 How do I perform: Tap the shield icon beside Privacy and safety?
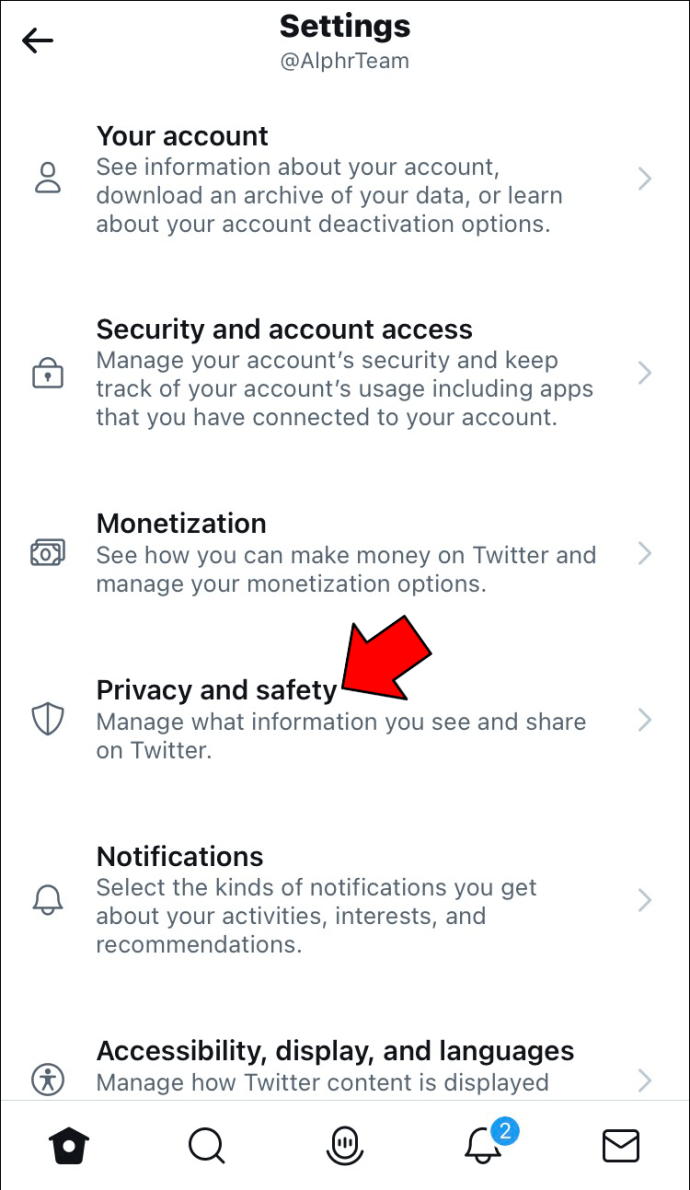[48, 719]
